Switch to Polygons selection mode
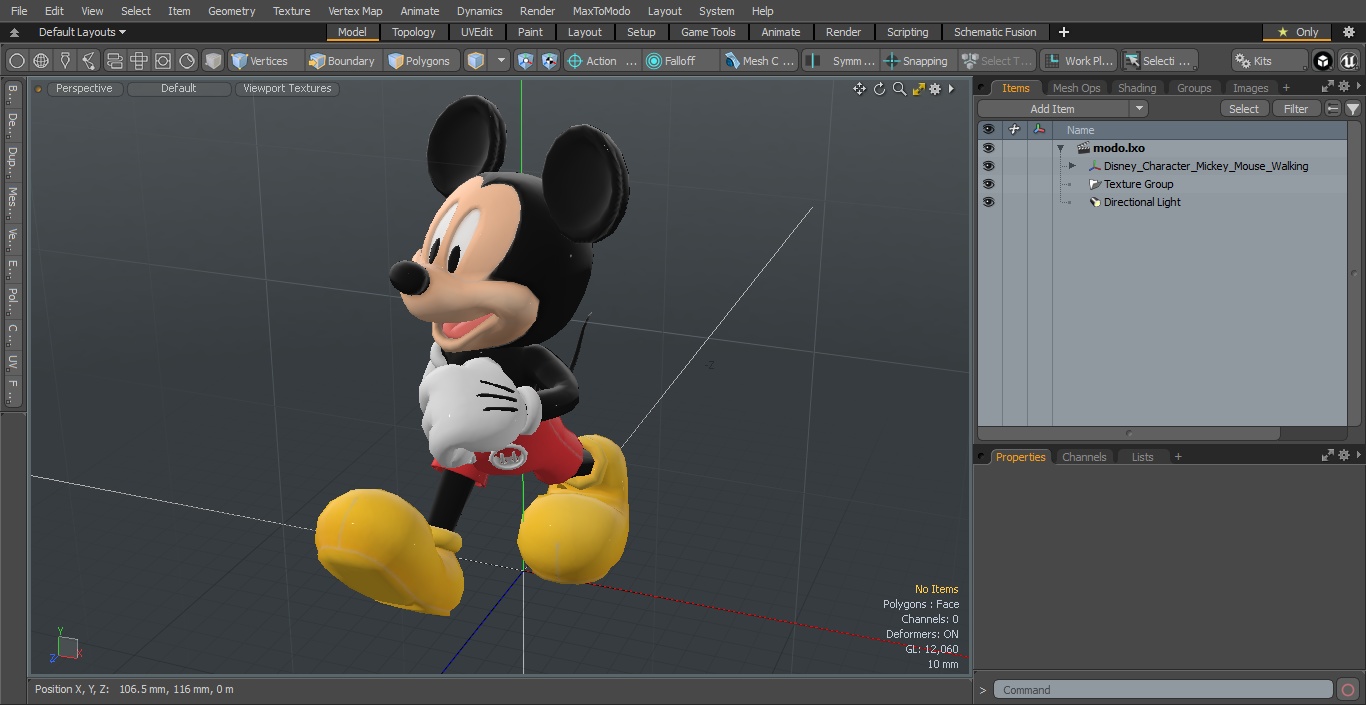The height and width of the screenshot is (705, 1366). (x=419, y=61)
